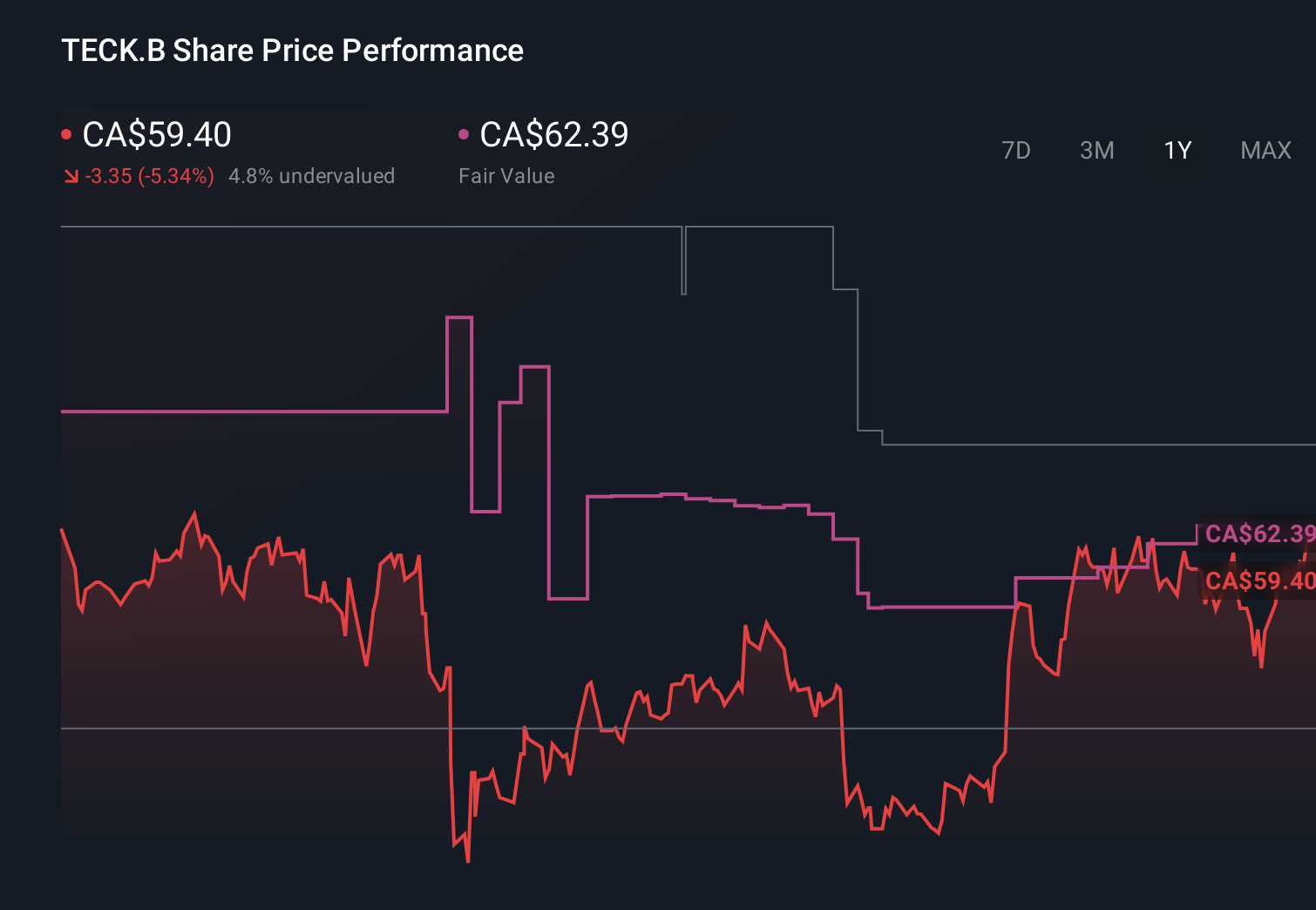Expand the 7D time range view
Viewport: 1316px width, 910px height.
click(1016, 150)
